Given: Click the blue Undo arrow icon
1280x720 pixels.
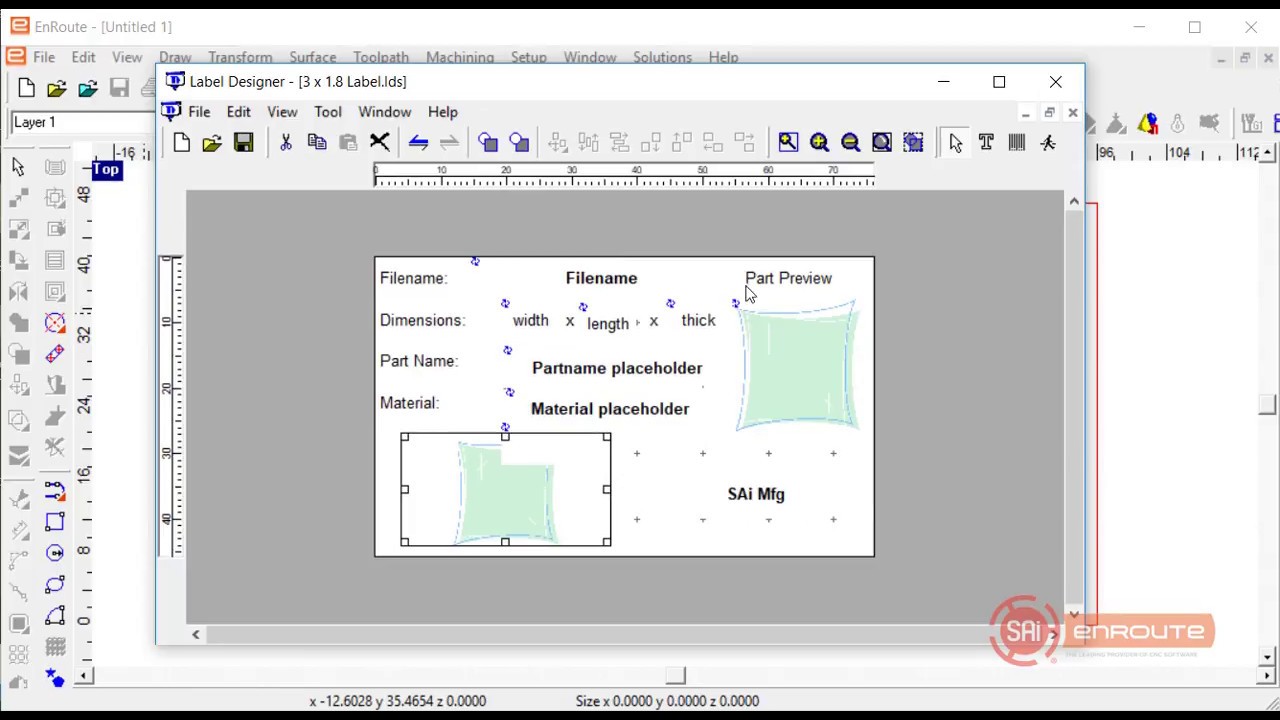Looking at the screenshot, I should [419, 143].
